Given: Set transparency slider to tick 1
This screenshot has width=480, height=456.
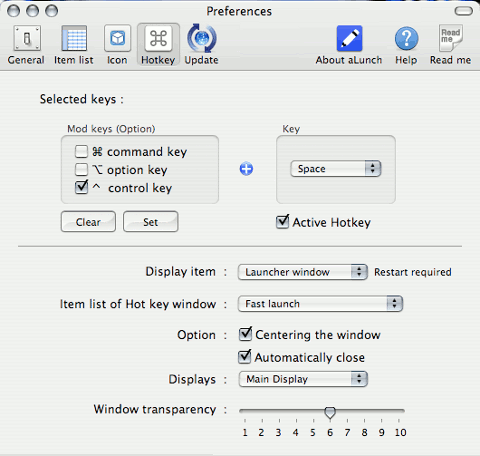Looking at the screenshot, I should [x=245, y=411].
